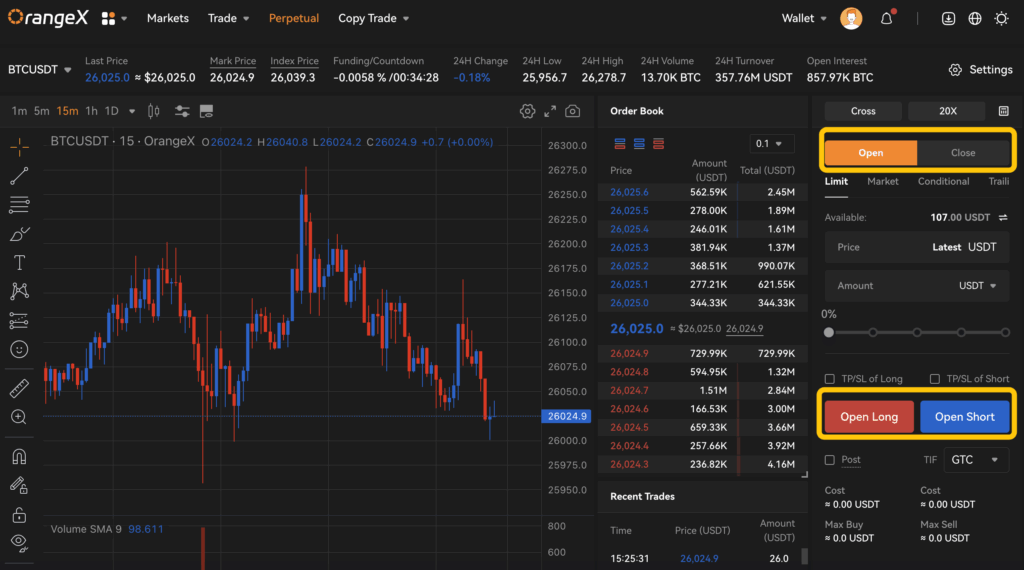The height and width of the screenshot is (570, 1024).
Task: Open the Fibonacci retracement lines tool
Action: pos(19,205)
